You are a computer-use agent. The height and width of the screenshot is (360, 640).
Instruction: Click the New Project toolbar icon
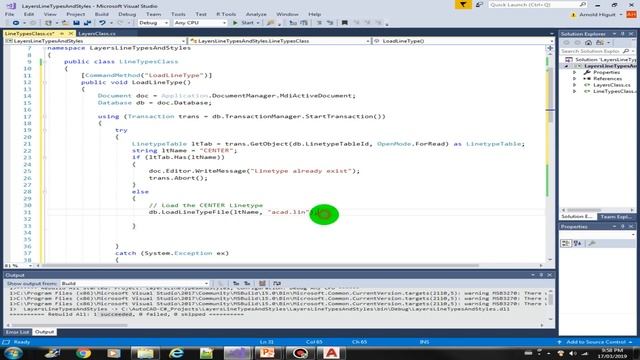pyautogui.click(x=48, y=23)
